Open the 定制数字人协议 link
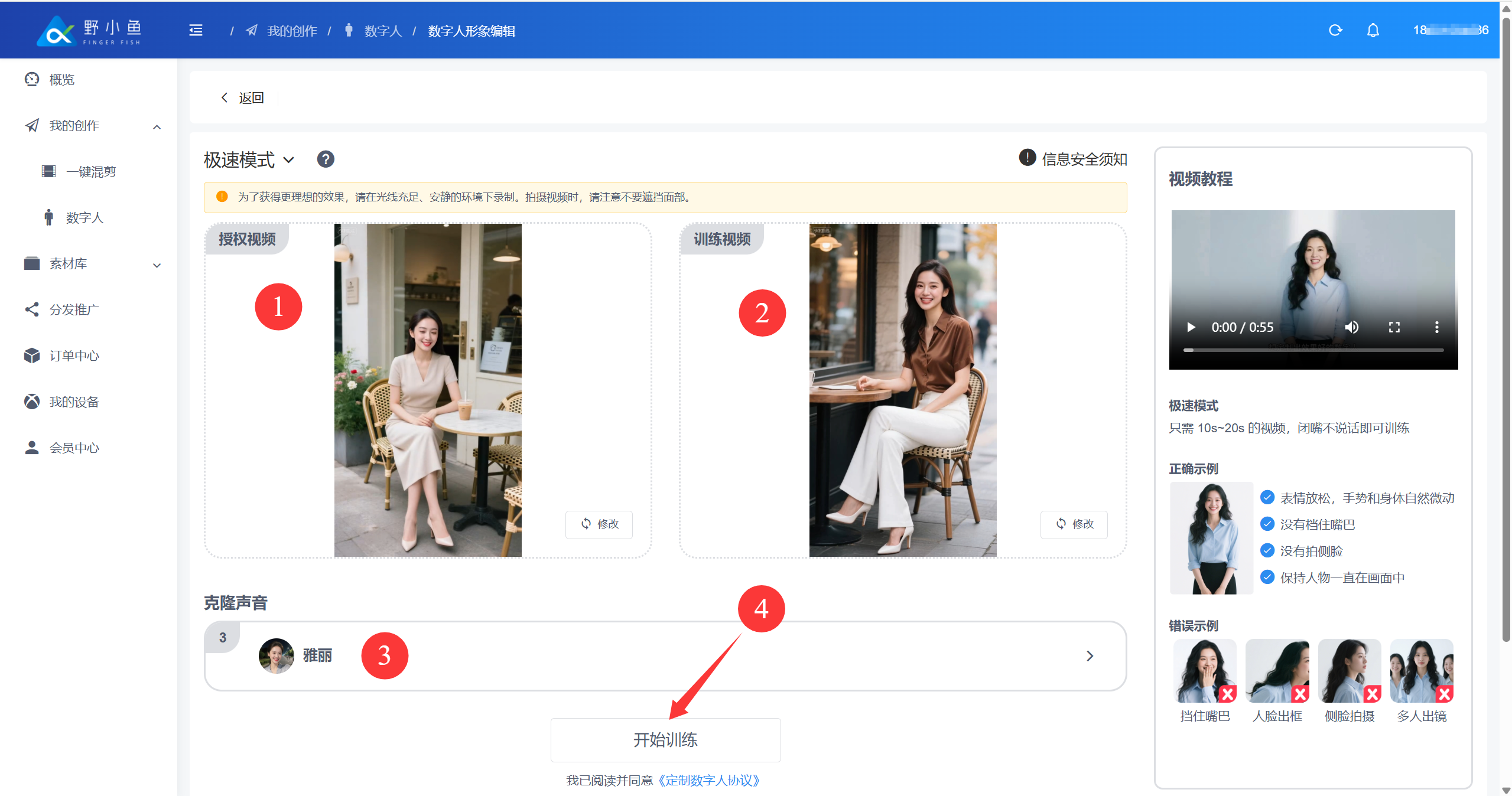The width and height of the screenshot is (1512, 796). (708, 781)
